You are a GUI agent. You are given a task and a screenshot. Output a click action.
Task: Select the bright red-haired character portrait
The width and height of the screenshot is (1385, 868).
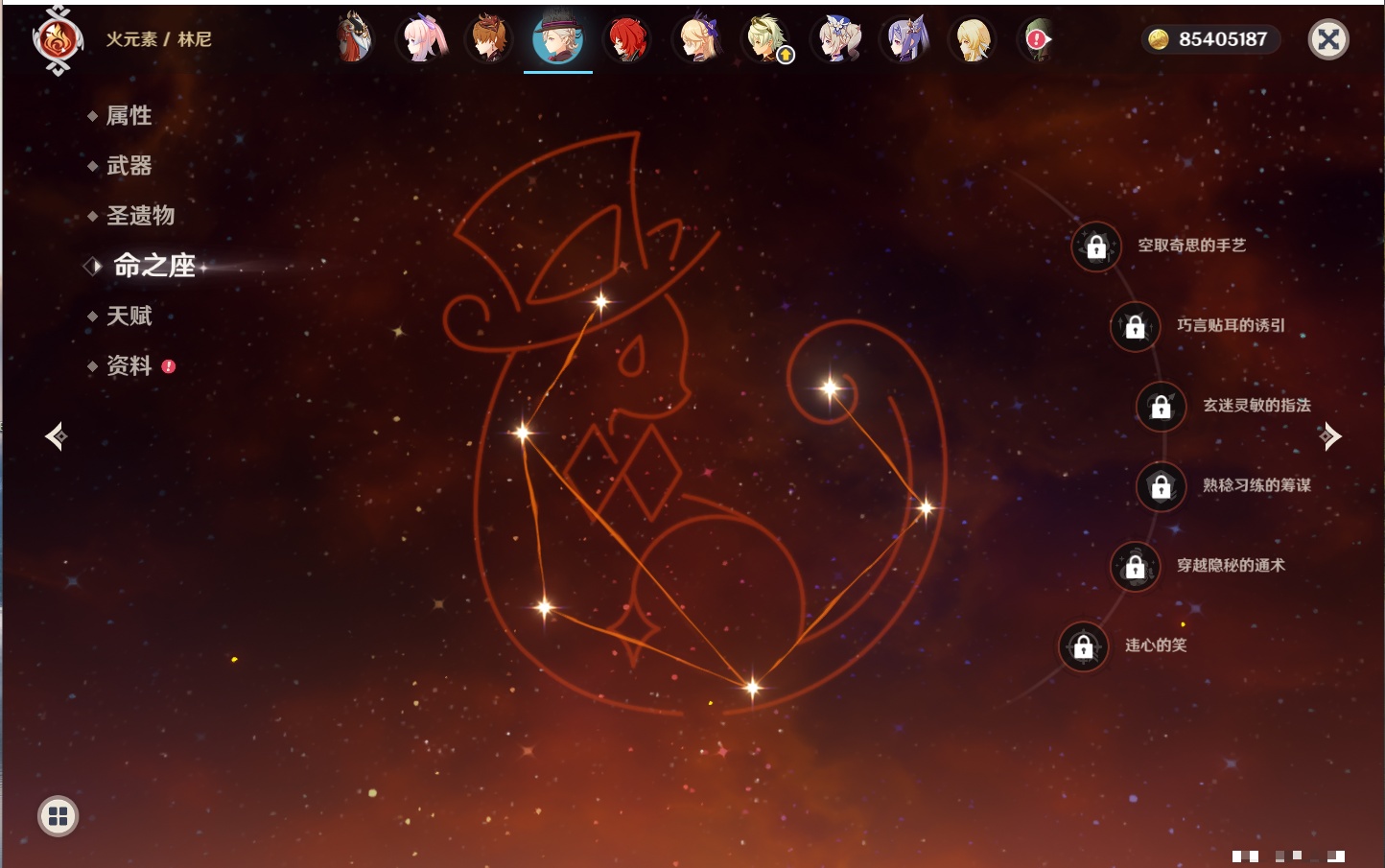[627, 38]
